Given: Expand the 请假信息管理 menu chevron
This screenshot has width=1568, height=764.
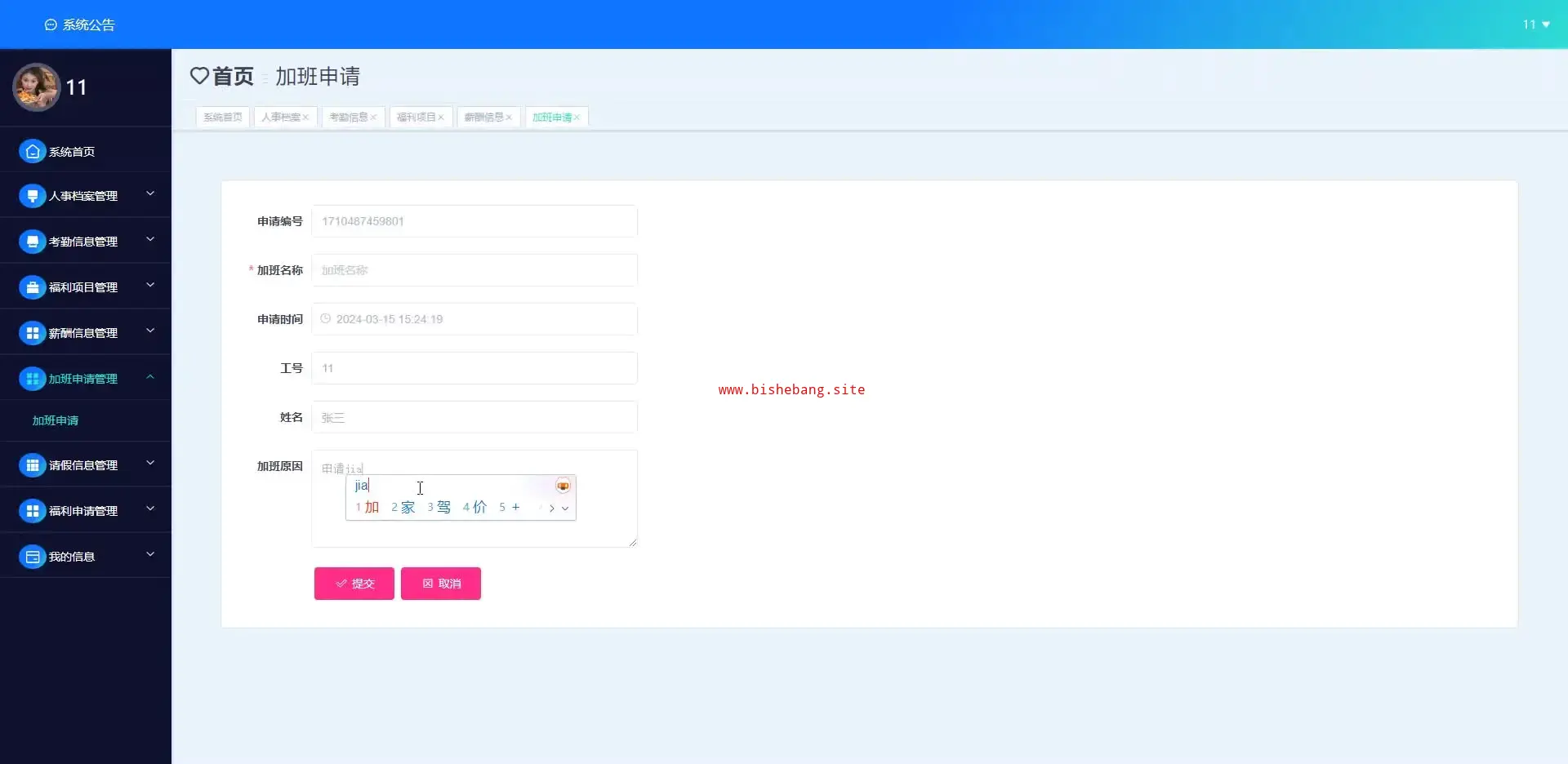Looking at the screenshot, I should point(150,464).
